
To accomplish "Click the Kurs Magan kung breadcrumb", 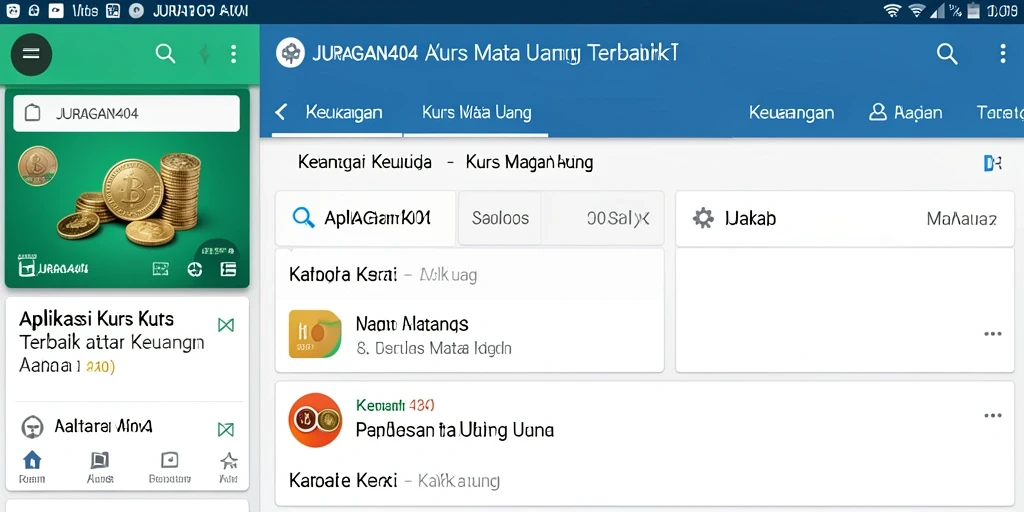I will (x=530, y=162).
